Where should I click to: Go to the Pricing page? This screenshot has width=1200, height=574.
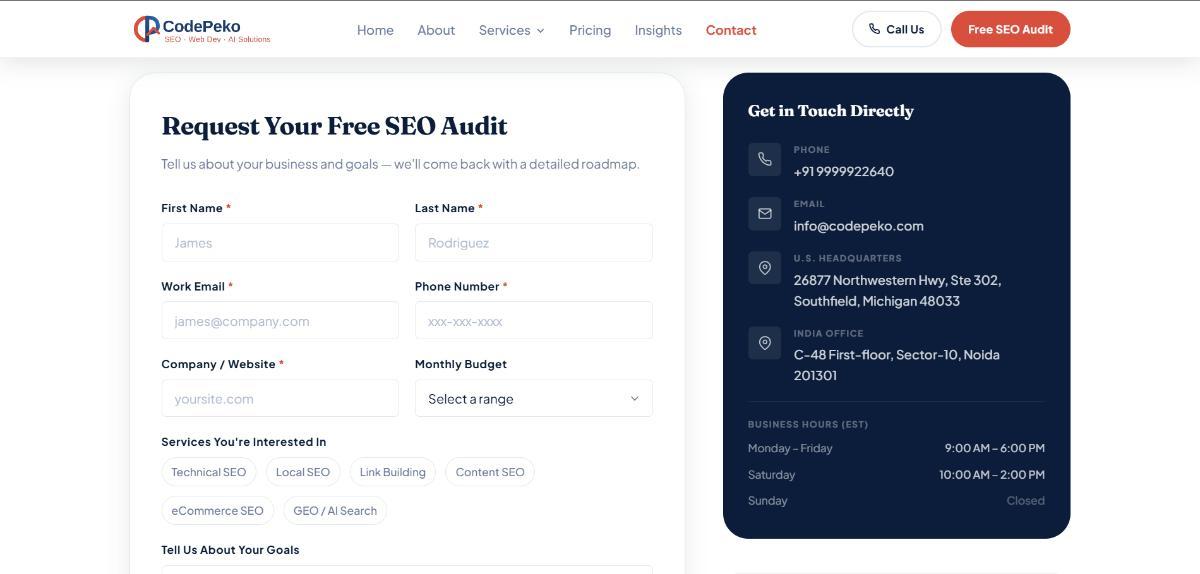(590, 30)
